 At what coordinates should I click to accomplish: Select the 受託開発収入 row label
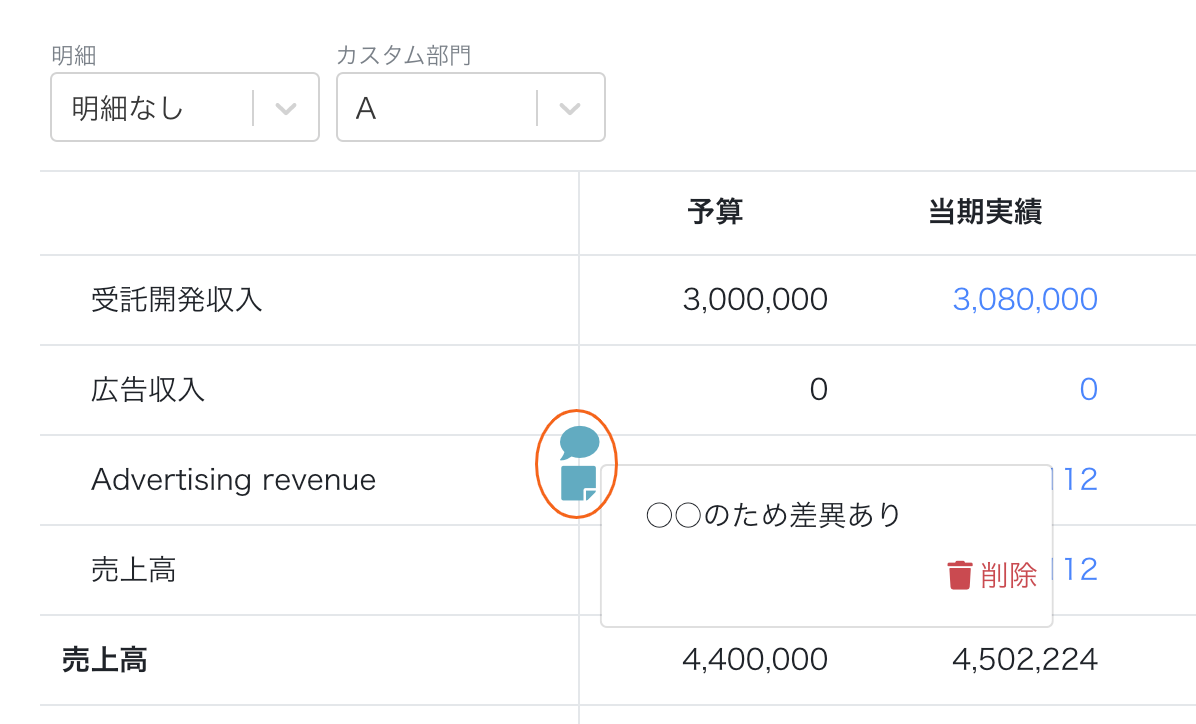176,299
